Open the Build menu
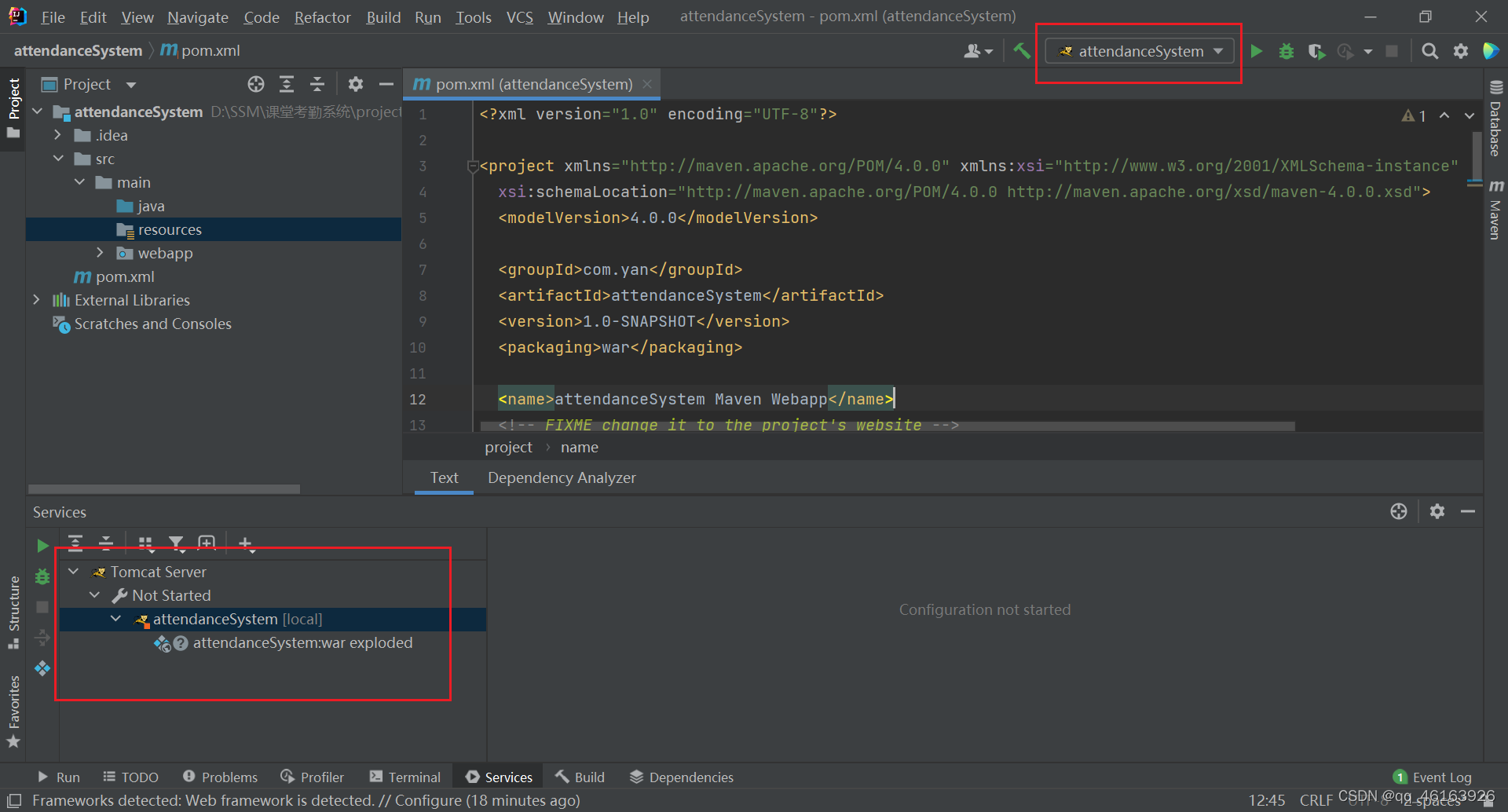This screenshot has width=1508, height=812. (383, 16)
